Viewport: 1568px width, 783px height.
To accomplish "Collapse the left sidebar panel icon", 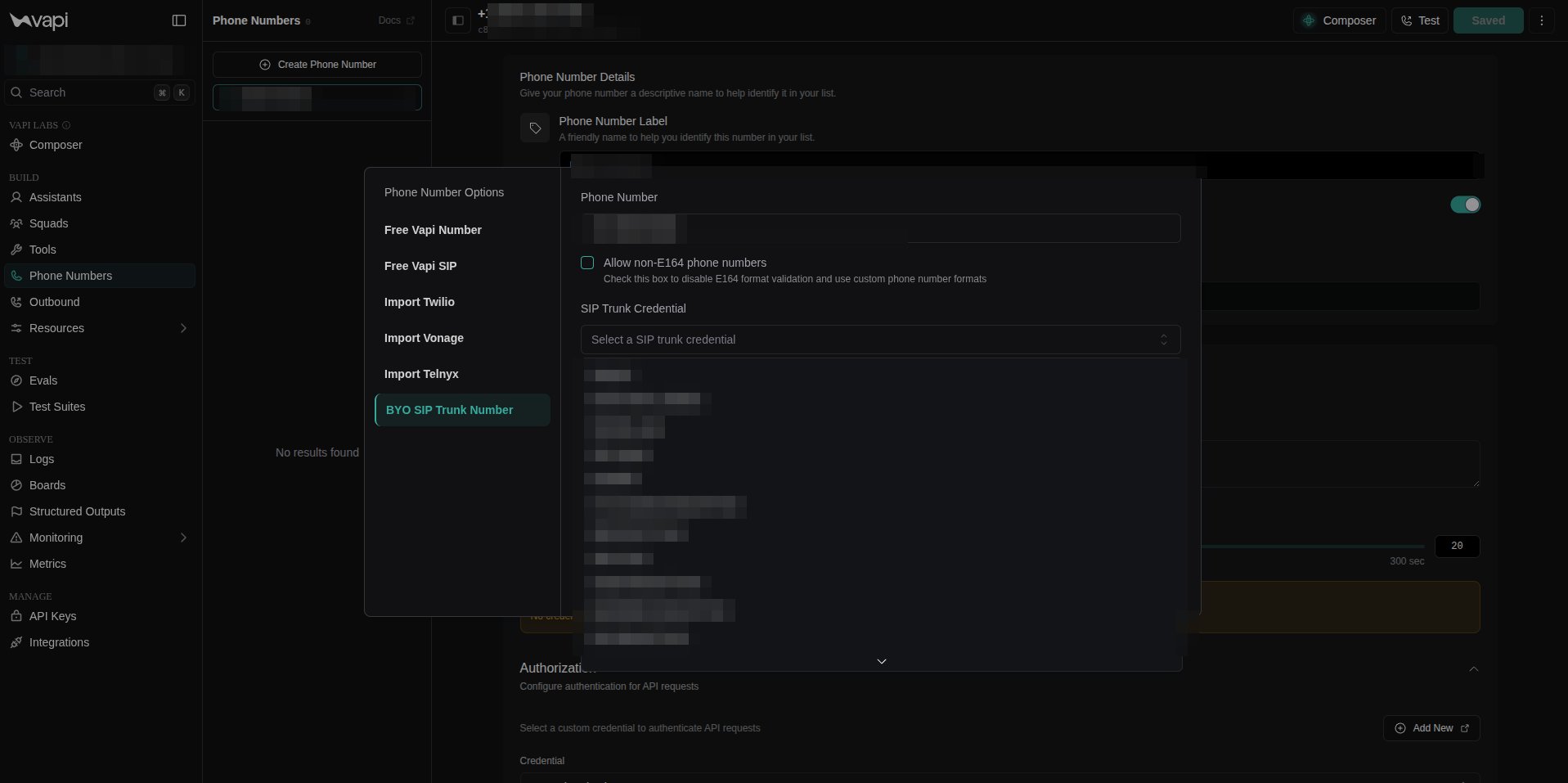I will 179,20.
